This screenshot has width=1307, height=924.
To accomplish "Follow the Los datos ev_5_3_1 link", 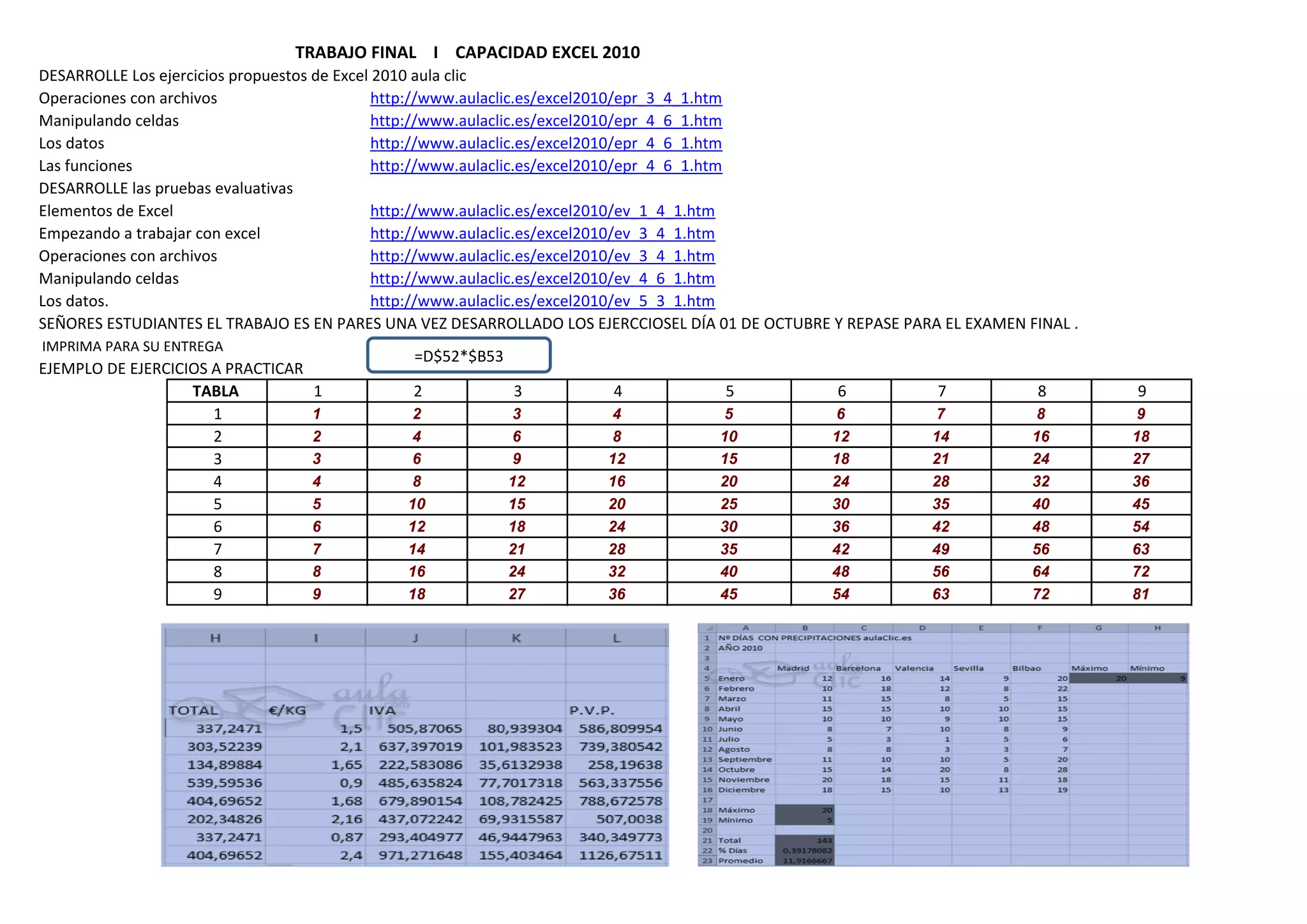I will coord(542,301).
